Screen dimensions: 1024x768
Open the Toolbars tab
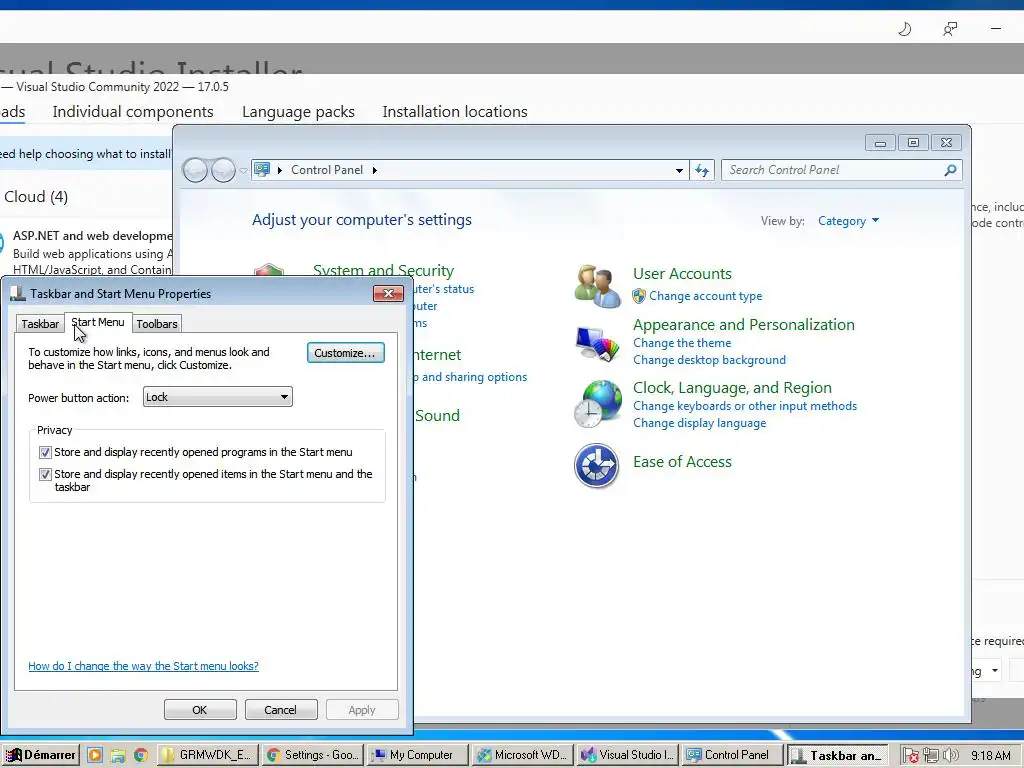tap(157, 324)
